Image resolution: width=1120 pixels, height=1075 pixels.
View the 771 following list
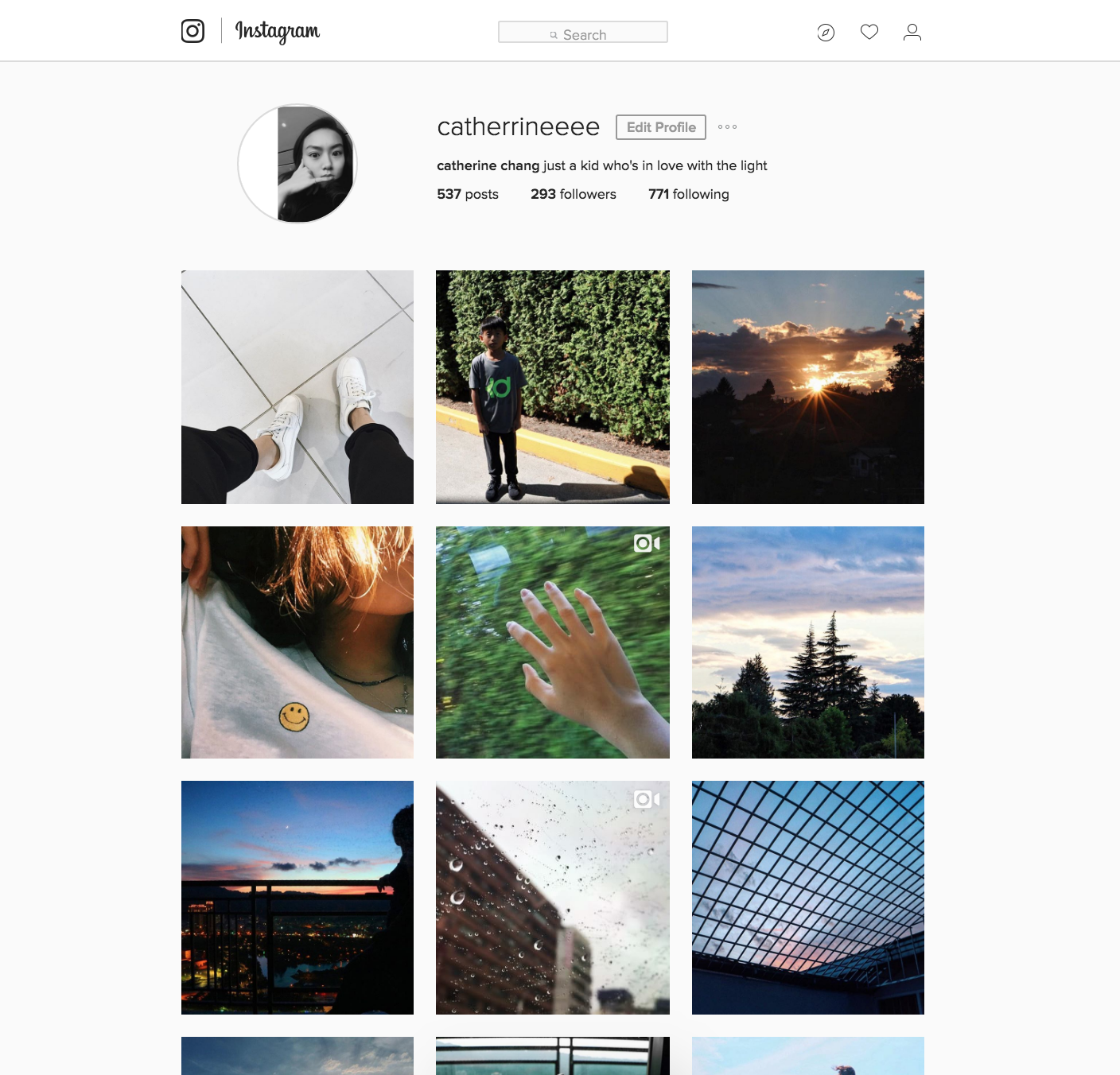(x=689, y=194)
